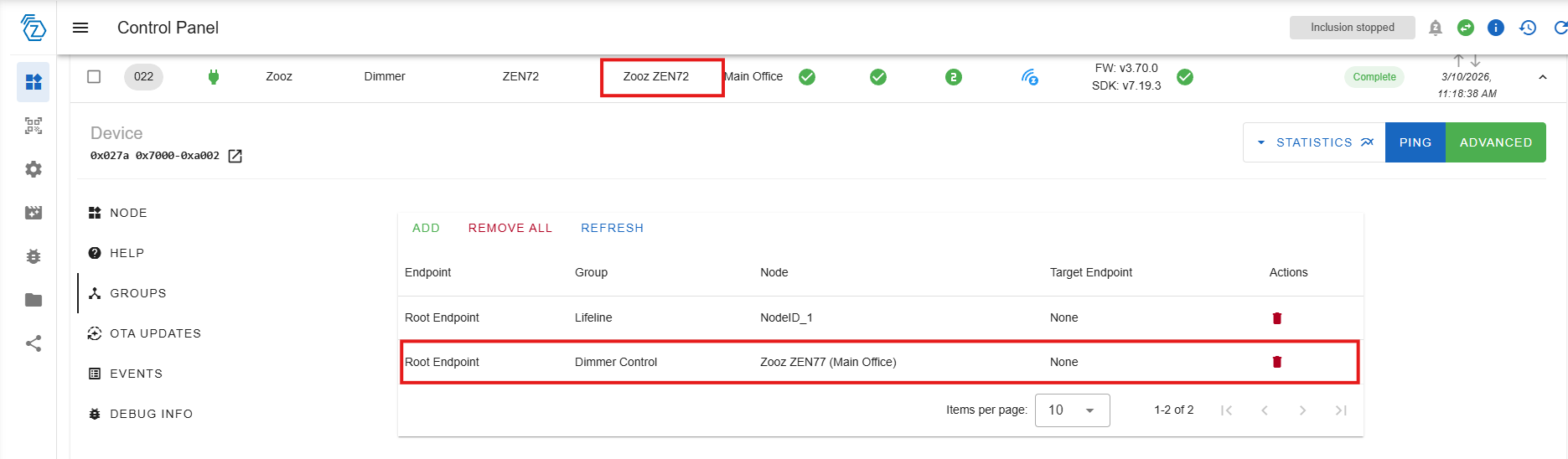Click the ZEN72 product label cell
This screenshot has height=459, width=1568.
point(520,76)
